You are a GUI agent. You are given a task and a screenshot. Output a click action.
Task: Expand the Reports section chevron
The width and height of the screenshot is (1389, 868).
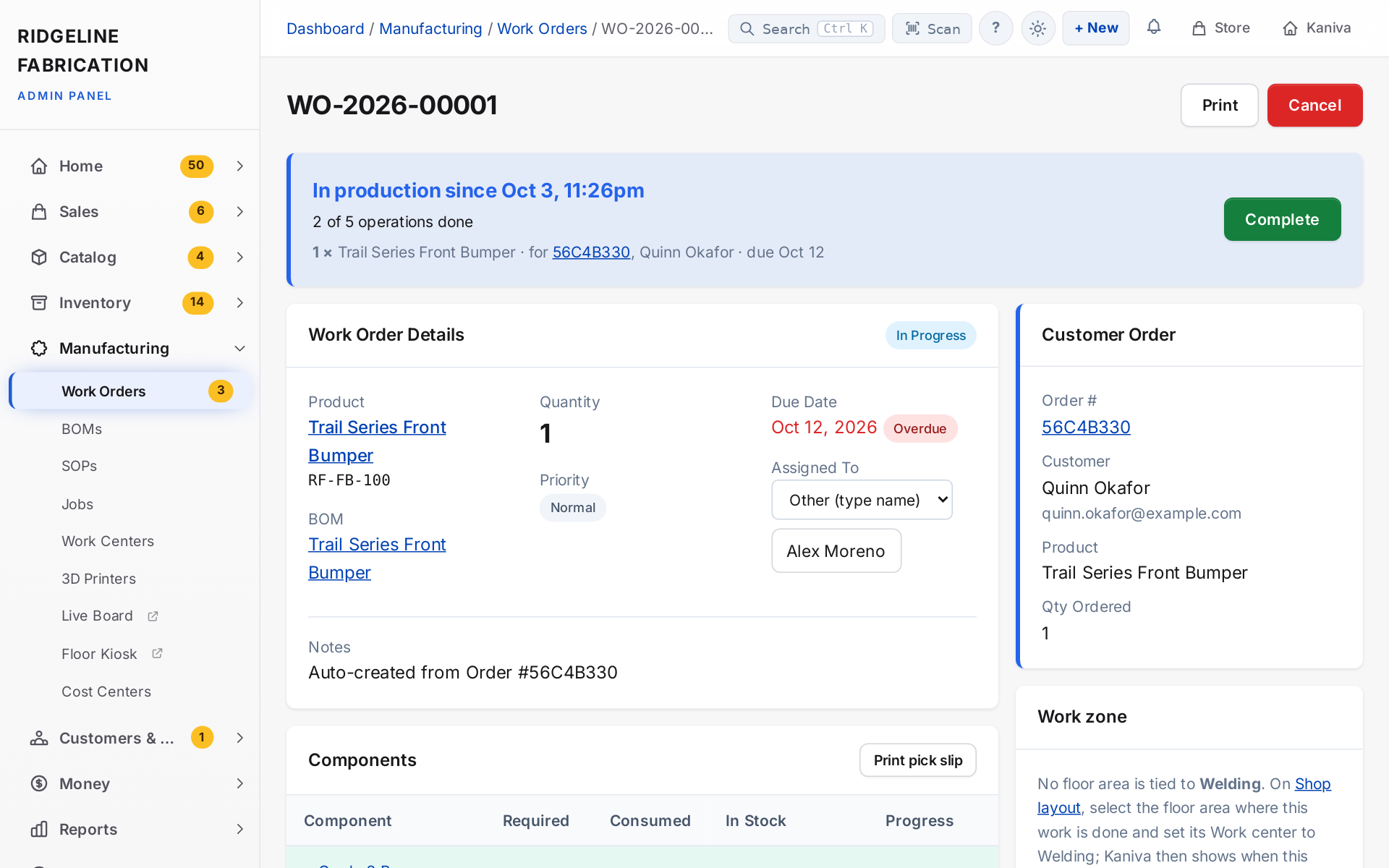pos(240,829)
